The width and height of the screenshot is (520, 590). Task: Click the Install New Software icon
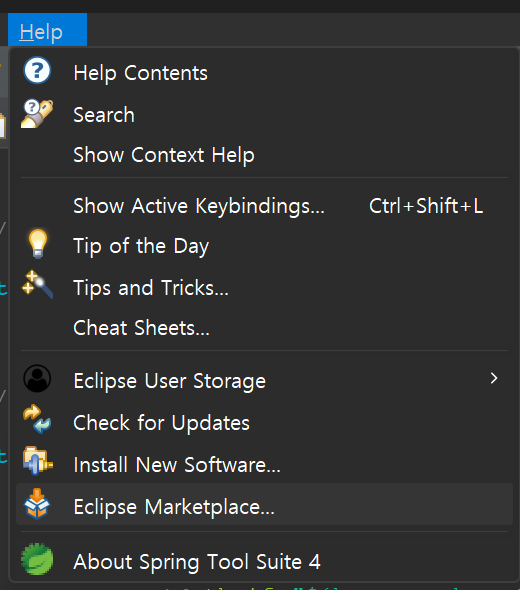pyautogui.click(x=38, y=461)
